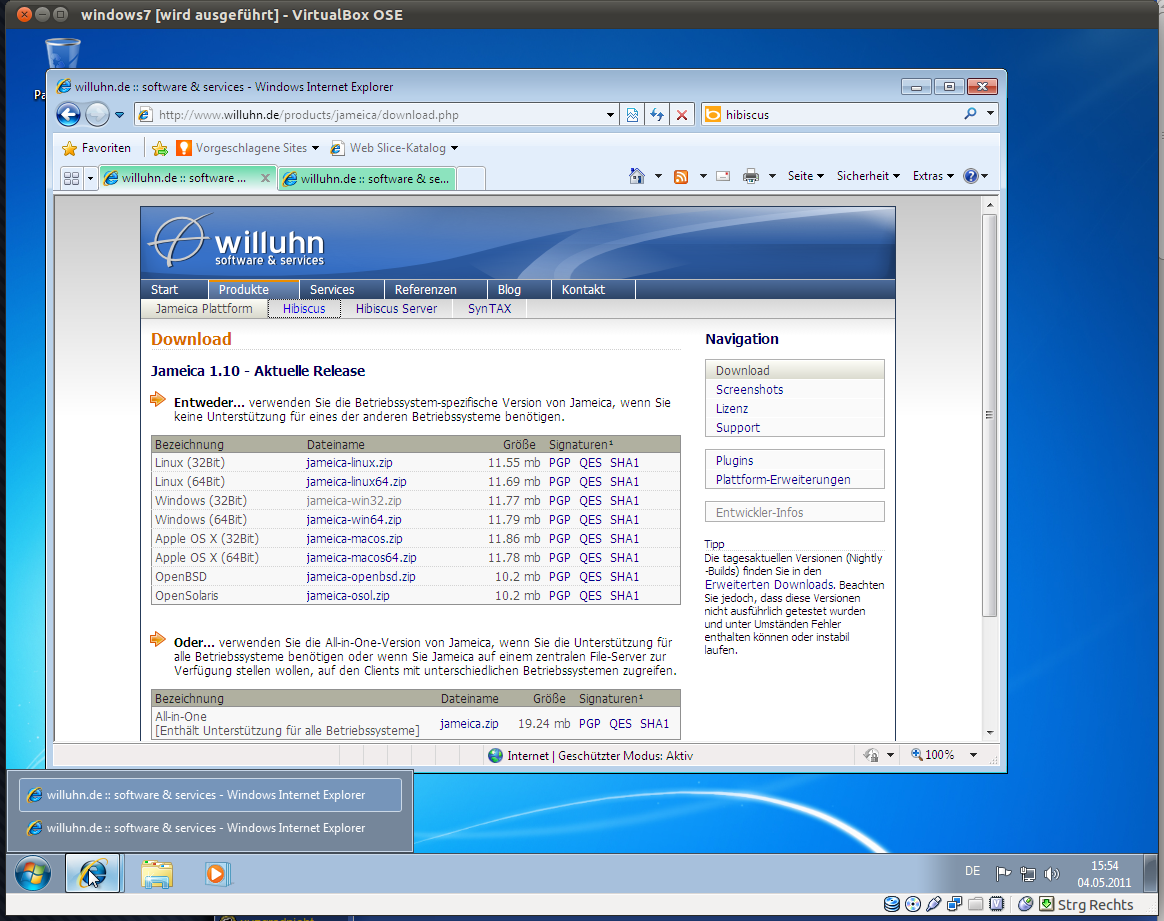Screen dimensions: 1164x921
Task: Open Screenshots link in Navigation sidebar
Action: [x=749, y=390]
